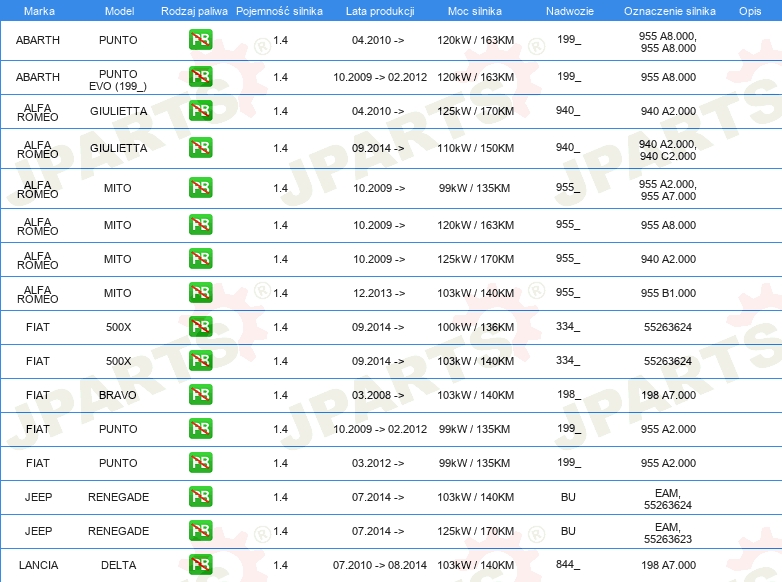This screenshot has height=582, width=782.
Task: Click the Model column header
Action: 119,11
